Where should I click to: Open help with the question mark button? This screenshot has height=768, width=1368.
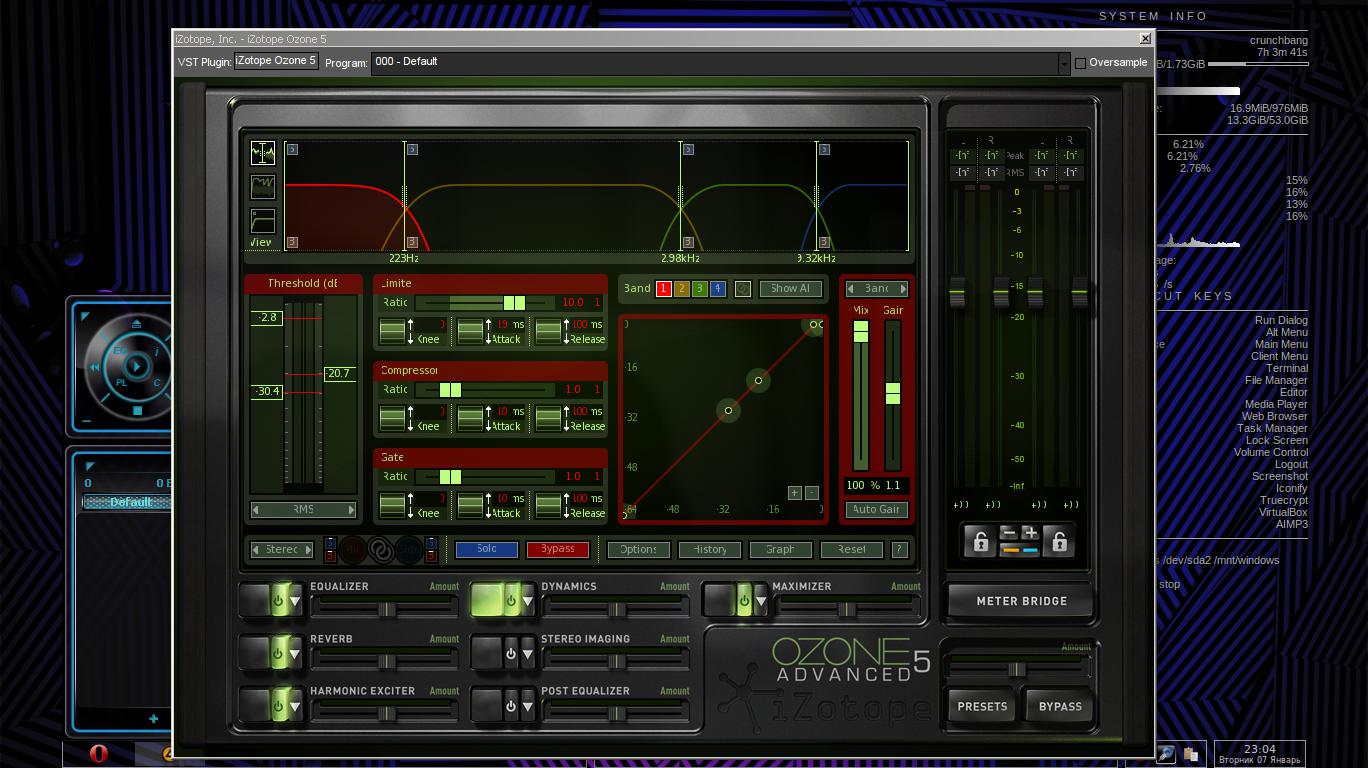pos(899,549)
